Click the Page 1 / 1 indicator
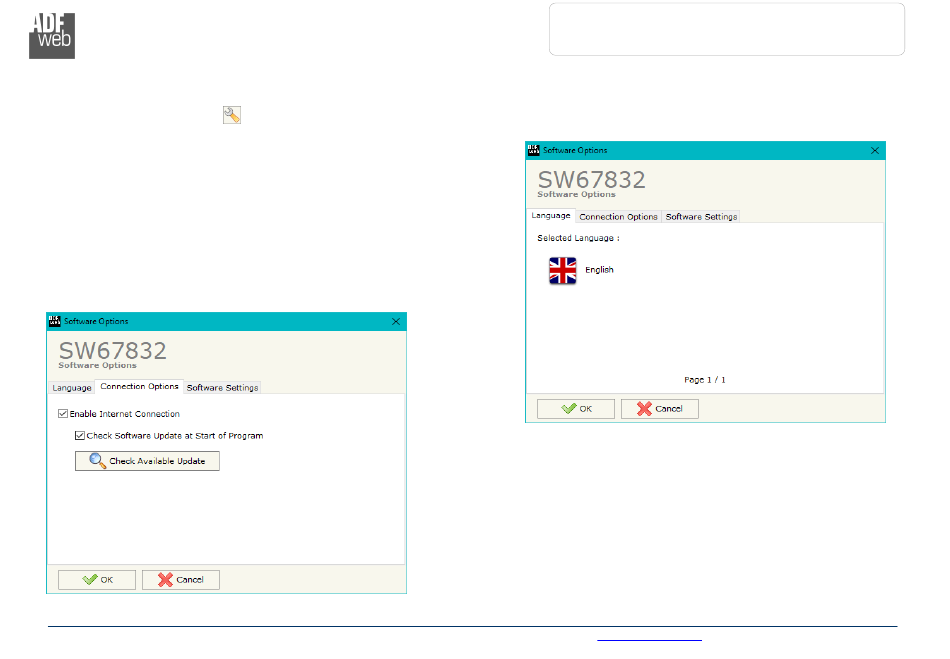950x659 pixels. [x=705, y=380]
